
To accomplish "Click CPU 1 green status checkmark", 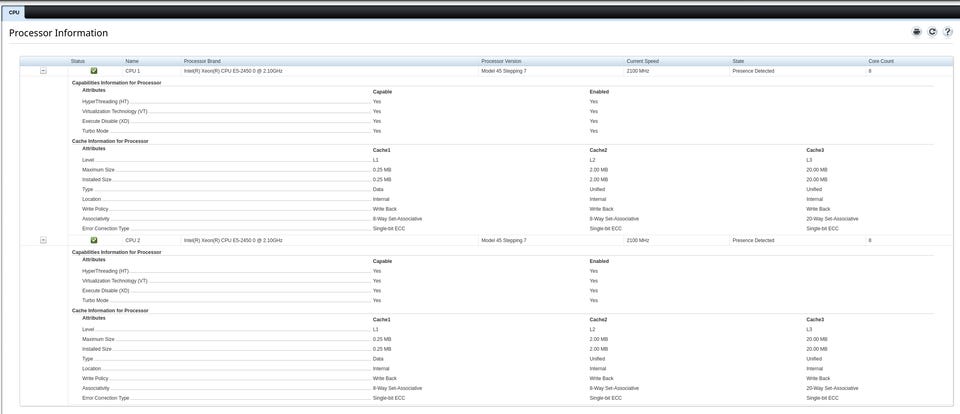I will pyautogui.click(x=94, y=71).
